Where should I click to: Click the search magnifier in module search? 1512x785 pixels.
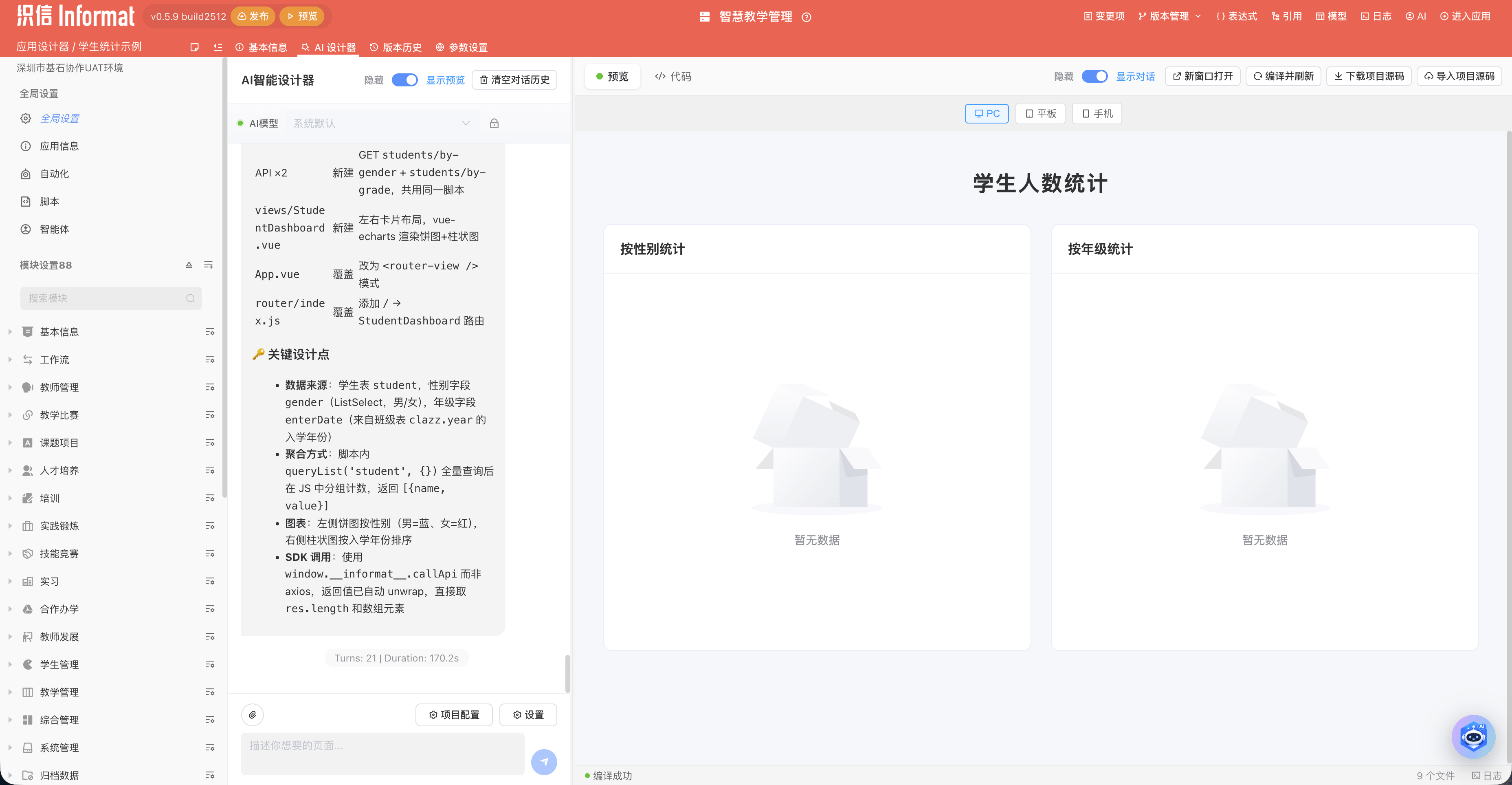[x=190, y=298]
